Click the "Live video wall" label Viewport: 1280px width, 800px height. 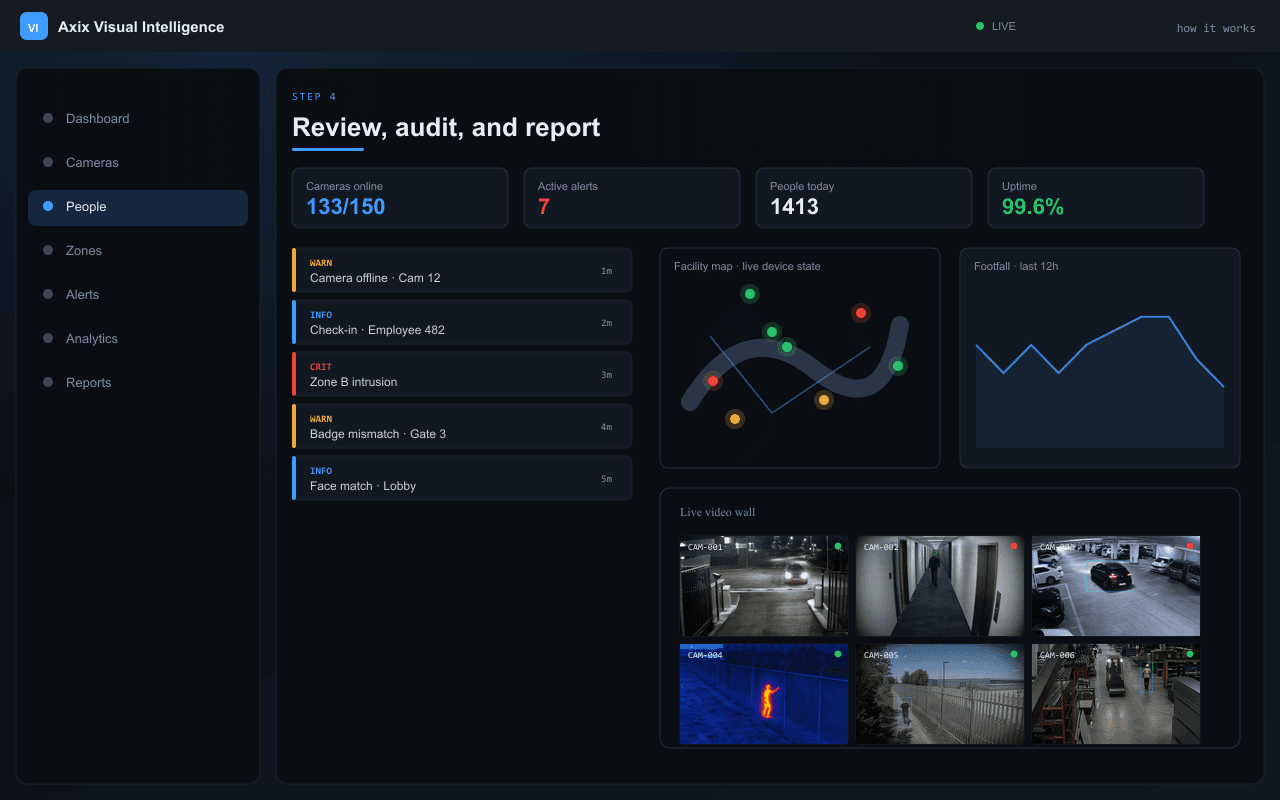(718, 512)
